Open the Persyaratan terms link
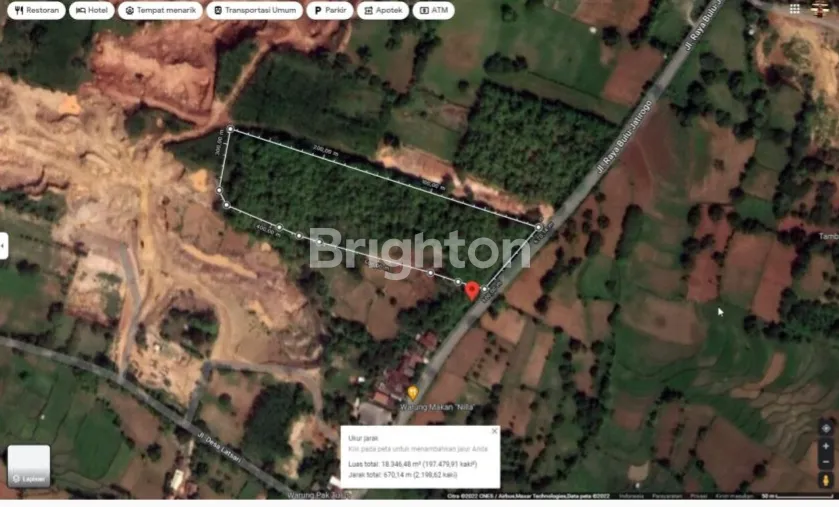The image size is (839, 507). (666, 496)
